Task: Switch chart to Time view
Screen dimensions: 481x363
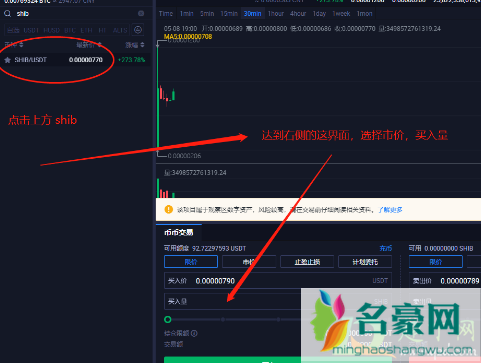Action: pyautogui.click(x=166, y=14)
